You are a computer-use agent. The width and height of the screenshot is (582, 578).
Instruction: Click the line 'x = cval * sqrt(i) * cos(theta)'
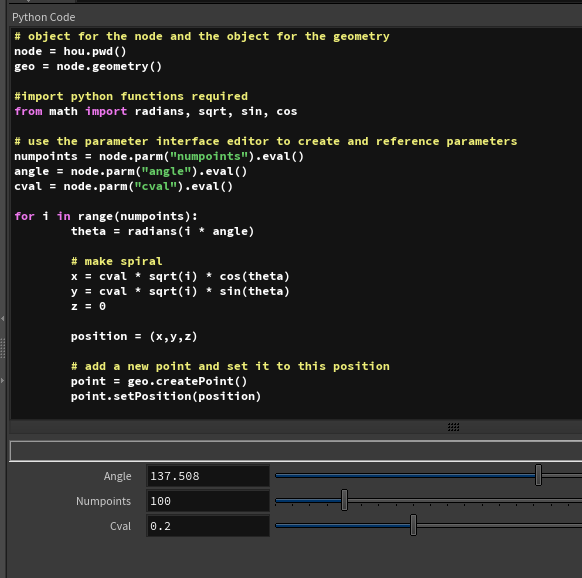[180, 276]
